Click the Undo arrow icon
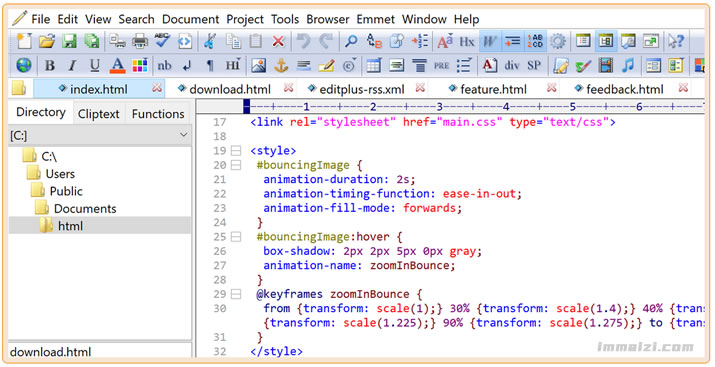715x367 pixels. click(303, 41)
